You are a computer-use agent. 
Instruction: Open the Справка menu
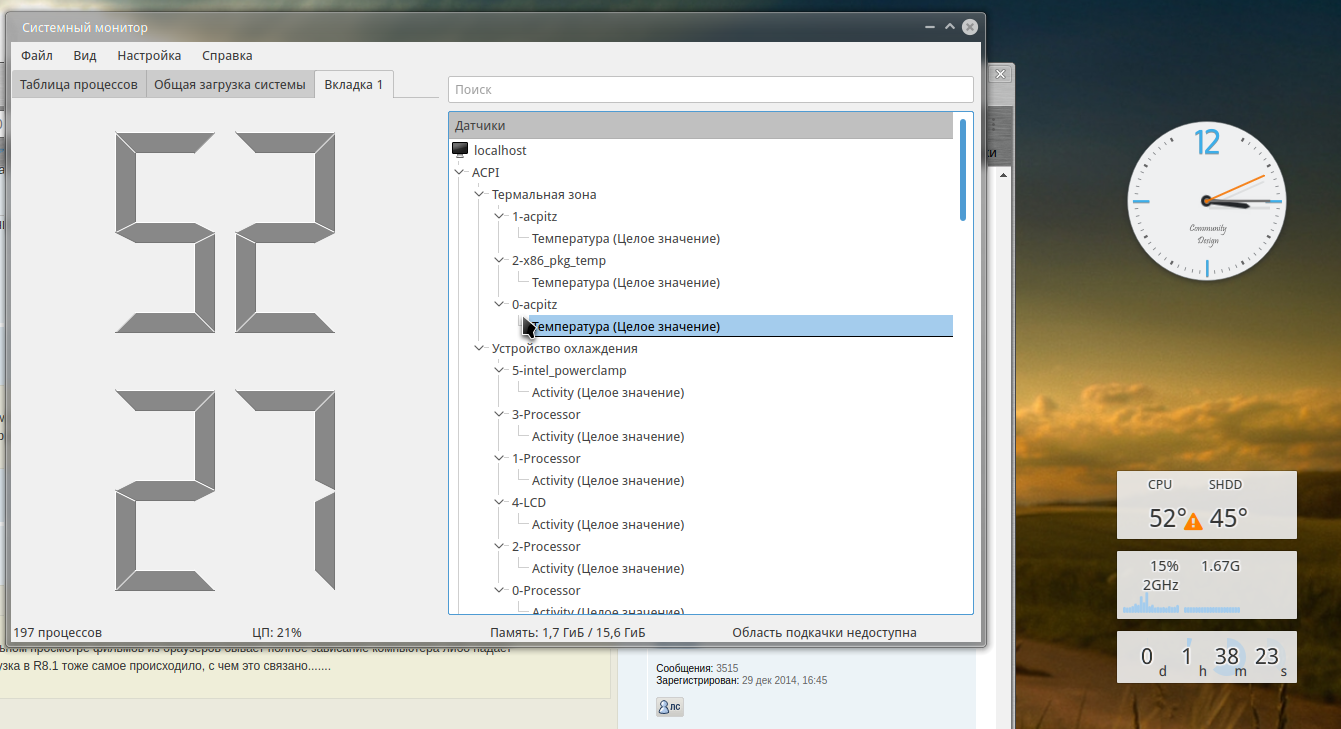click(x=227, y=56)
